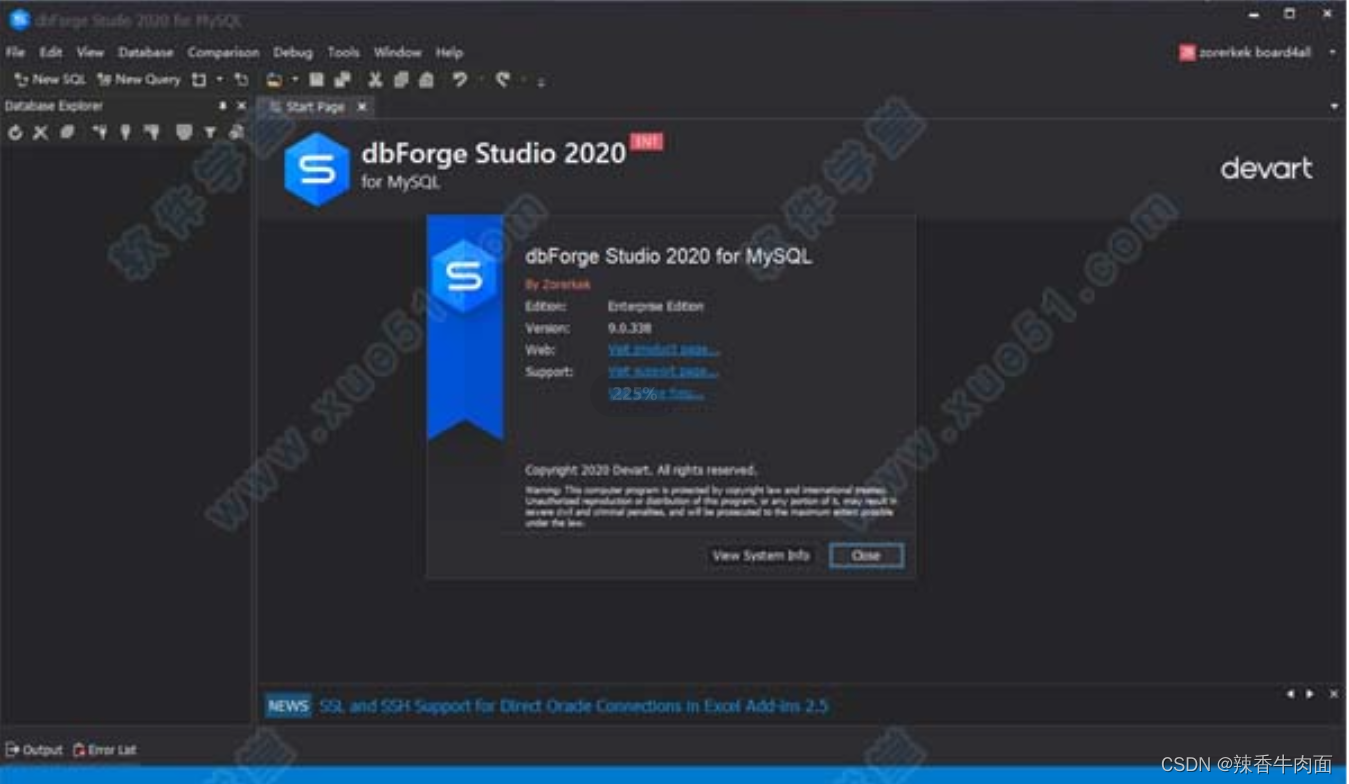Click the View System Info button
1349x784 pixels.
click(x=760, y=555)
